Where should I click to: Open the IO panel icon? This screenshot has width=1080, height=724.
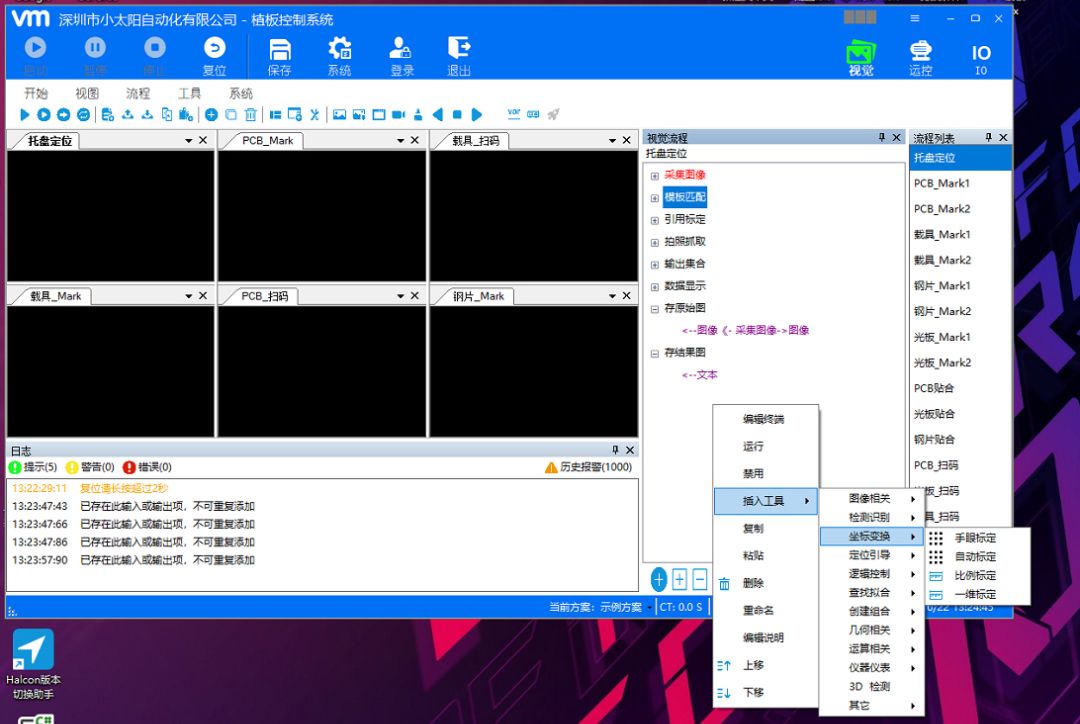pyautogui.click(x=981, y=53)
